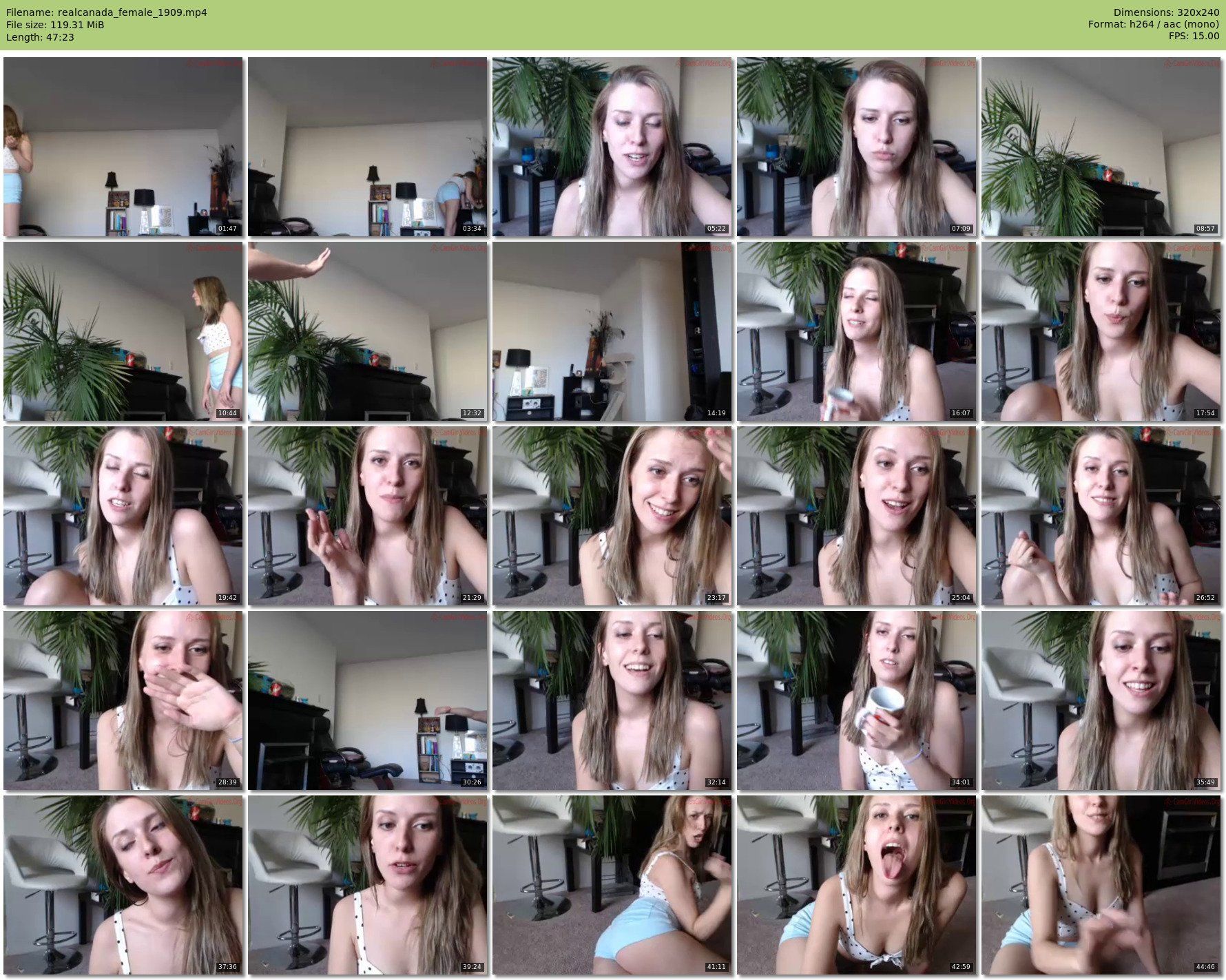This screenshot has width=1226, height=980.
Task: Select the frame marked 03:34
Action: [367, 147]
